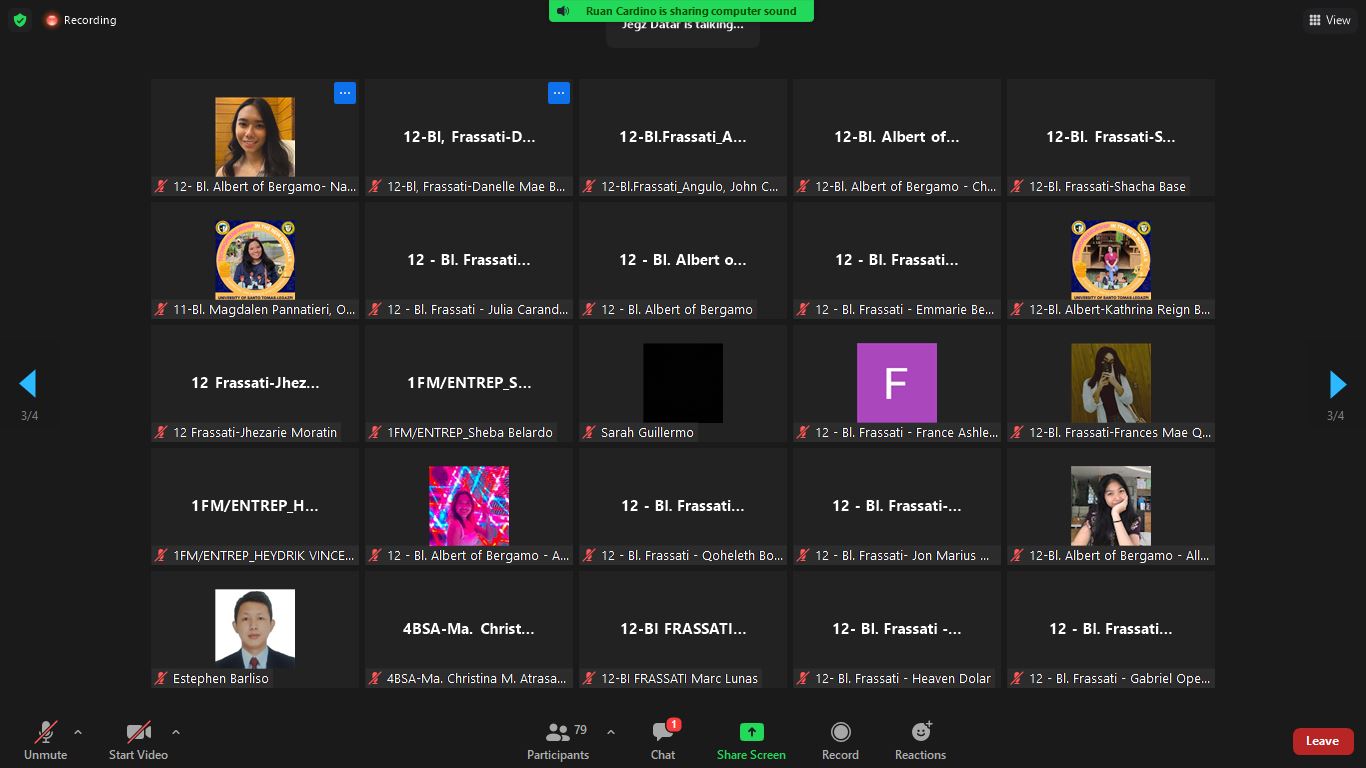This screenshot has height=768, width=1366.
Task: Click the speaker icon in sharing banner
Action: [563, 11]
